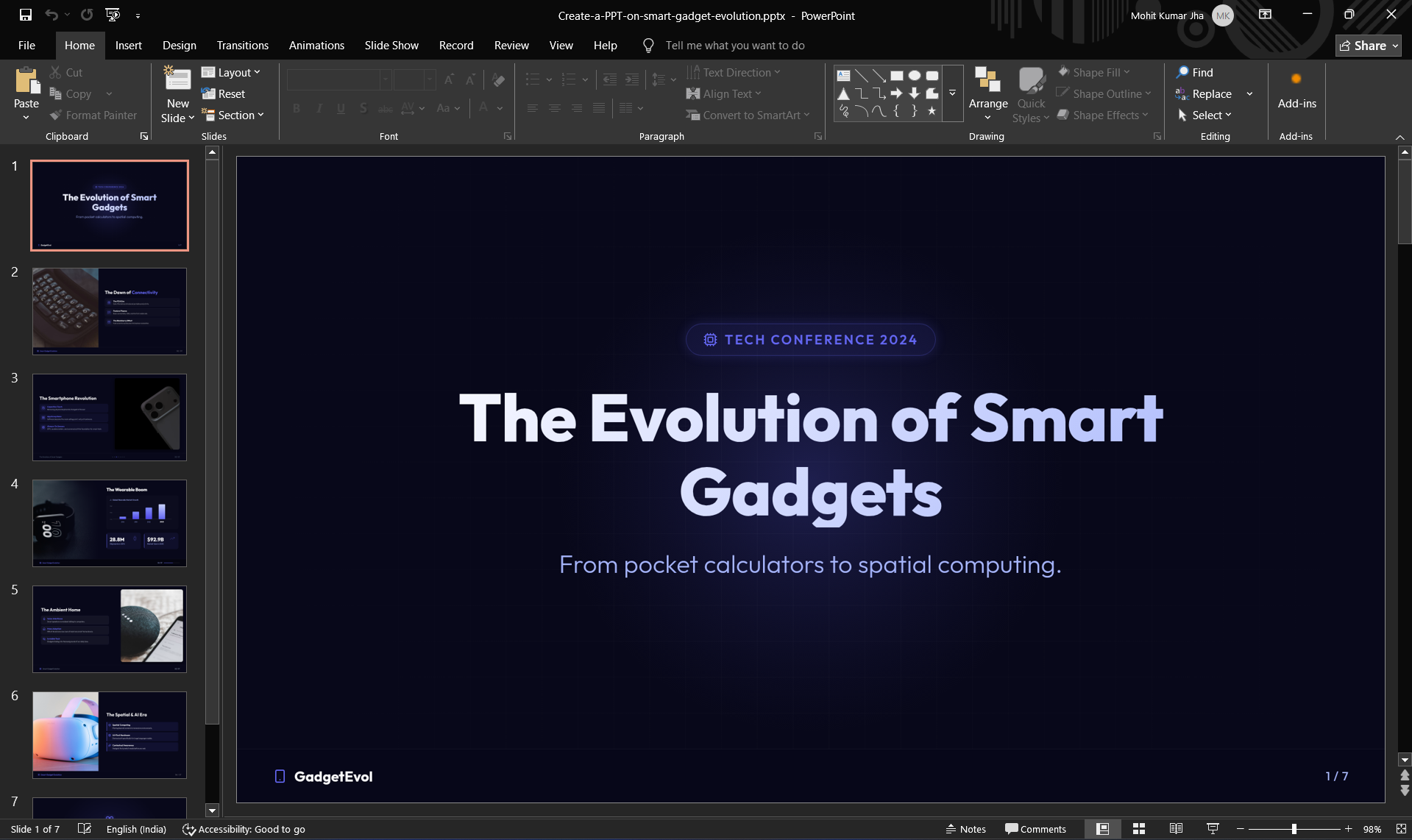Switch to the Animations tab
This screenshot has width=1412, height=840.
tap(316, 46)
